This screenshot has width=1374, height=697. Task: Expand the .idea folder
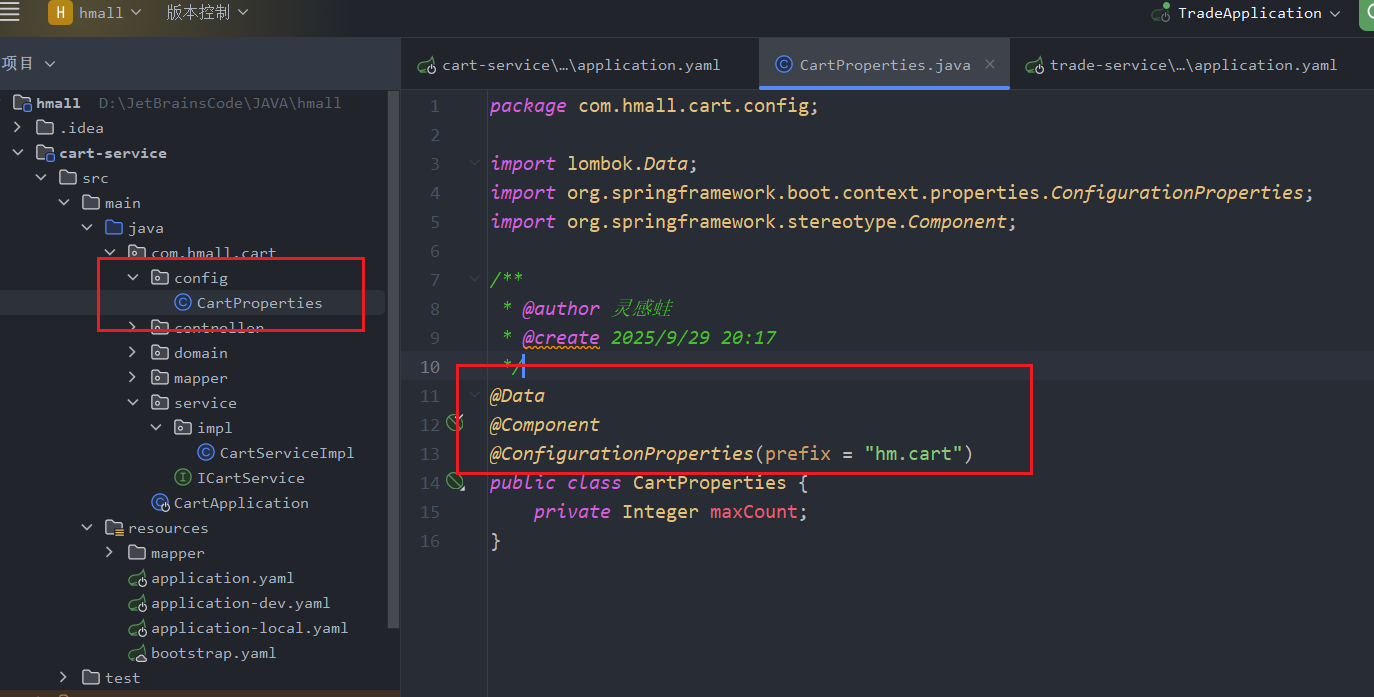tap(17, 128)
